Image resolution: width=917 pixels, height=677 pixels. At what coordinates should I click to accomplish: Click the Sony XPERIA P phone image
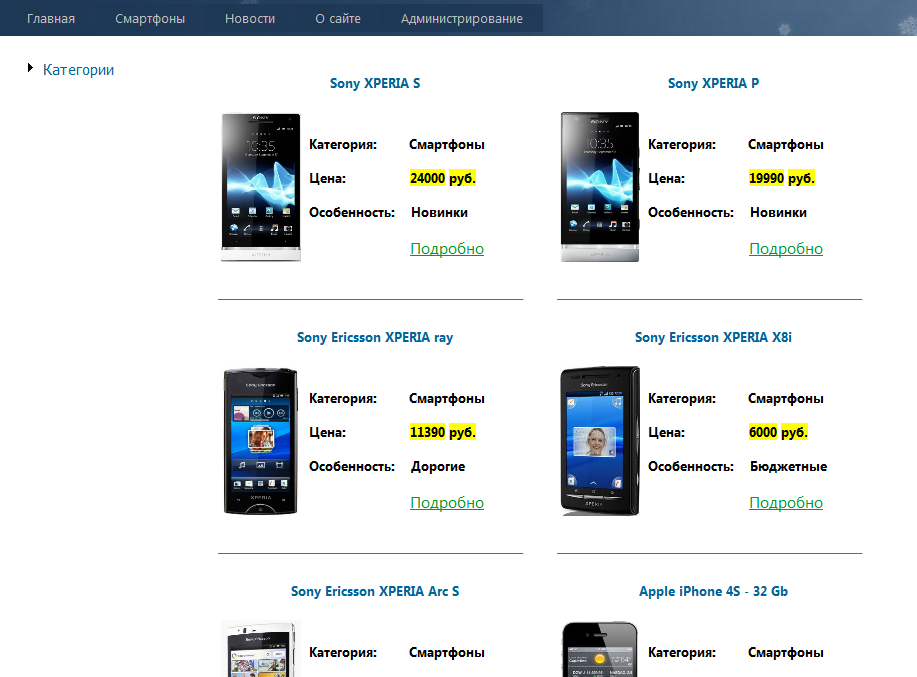point(600,187)
